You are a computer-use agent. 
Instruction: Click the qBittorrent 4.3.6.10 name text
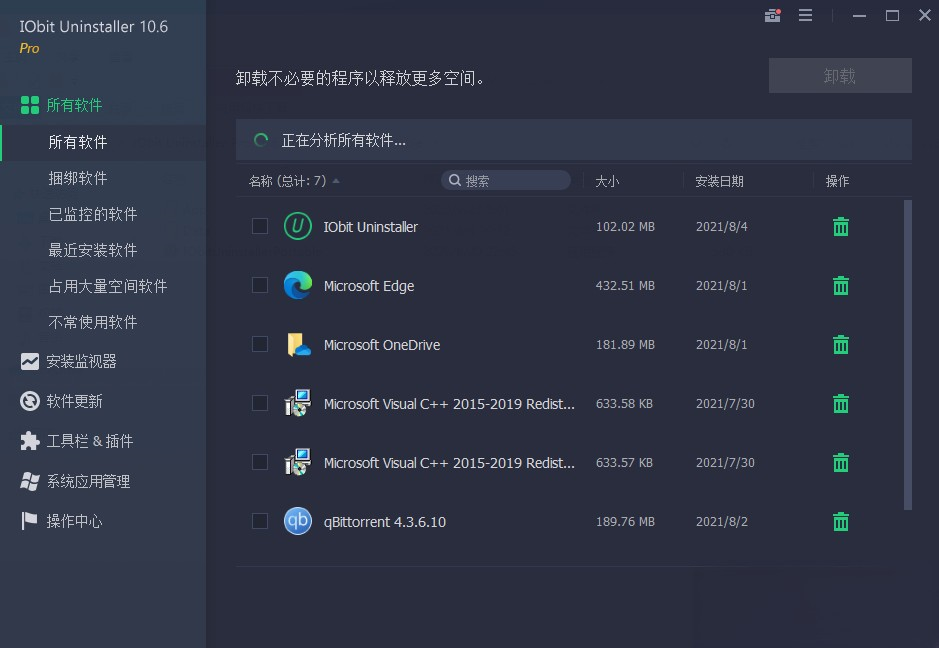[385, 522]
